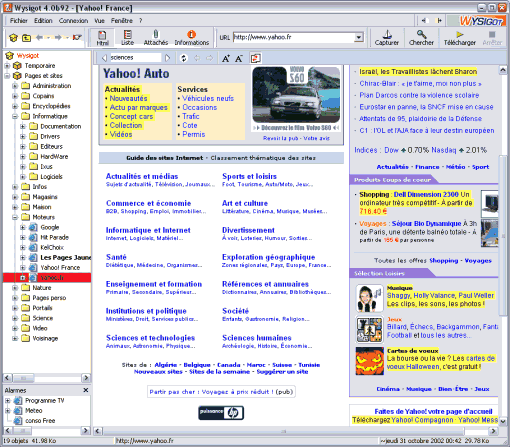Open the Edition menu
This screenshot has width=510, height=447.
(x=43, y=21)
